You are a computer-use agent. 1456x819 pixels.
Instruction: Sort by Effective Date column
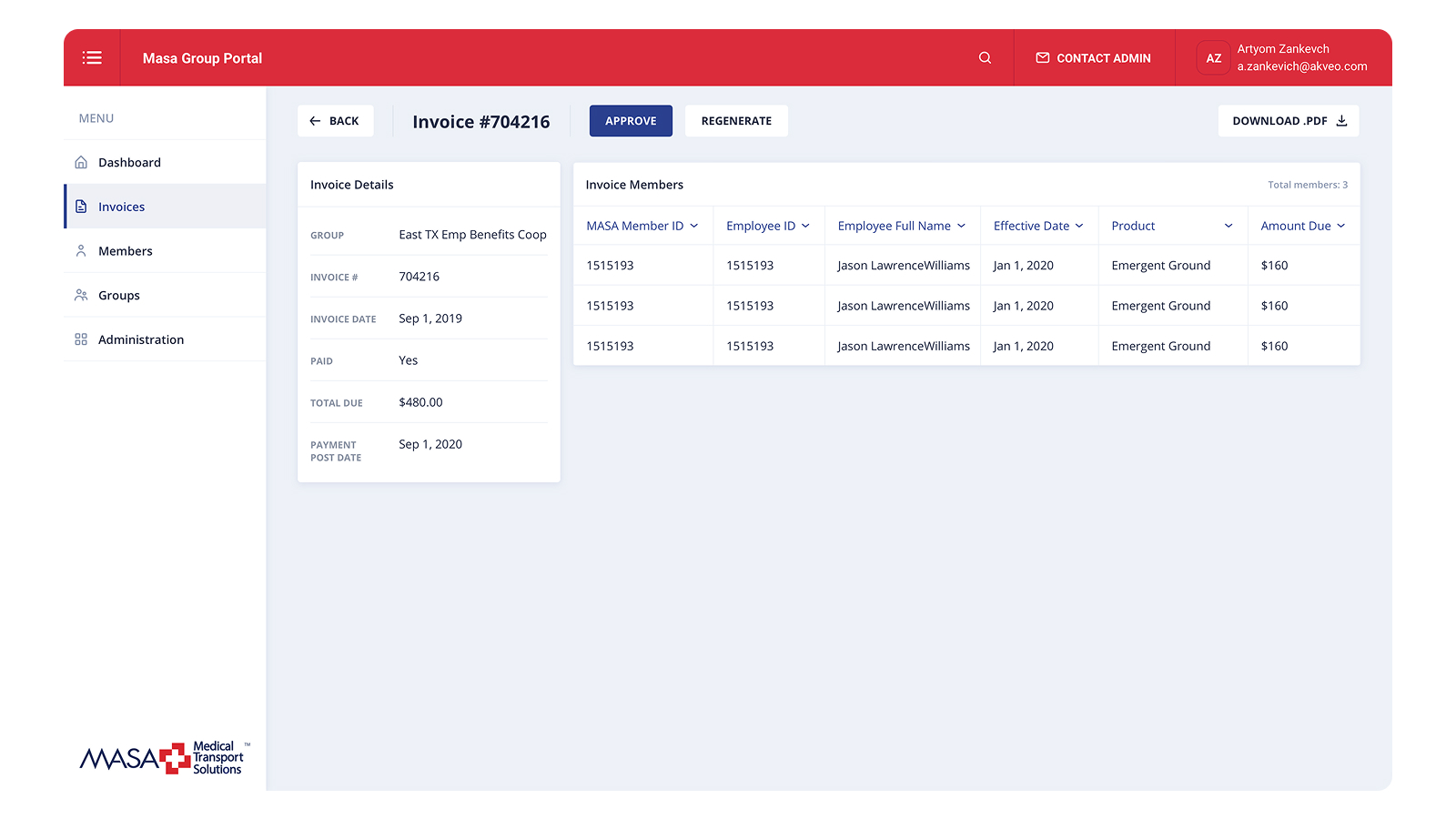pyautogui.click(x=1038, y=226)
